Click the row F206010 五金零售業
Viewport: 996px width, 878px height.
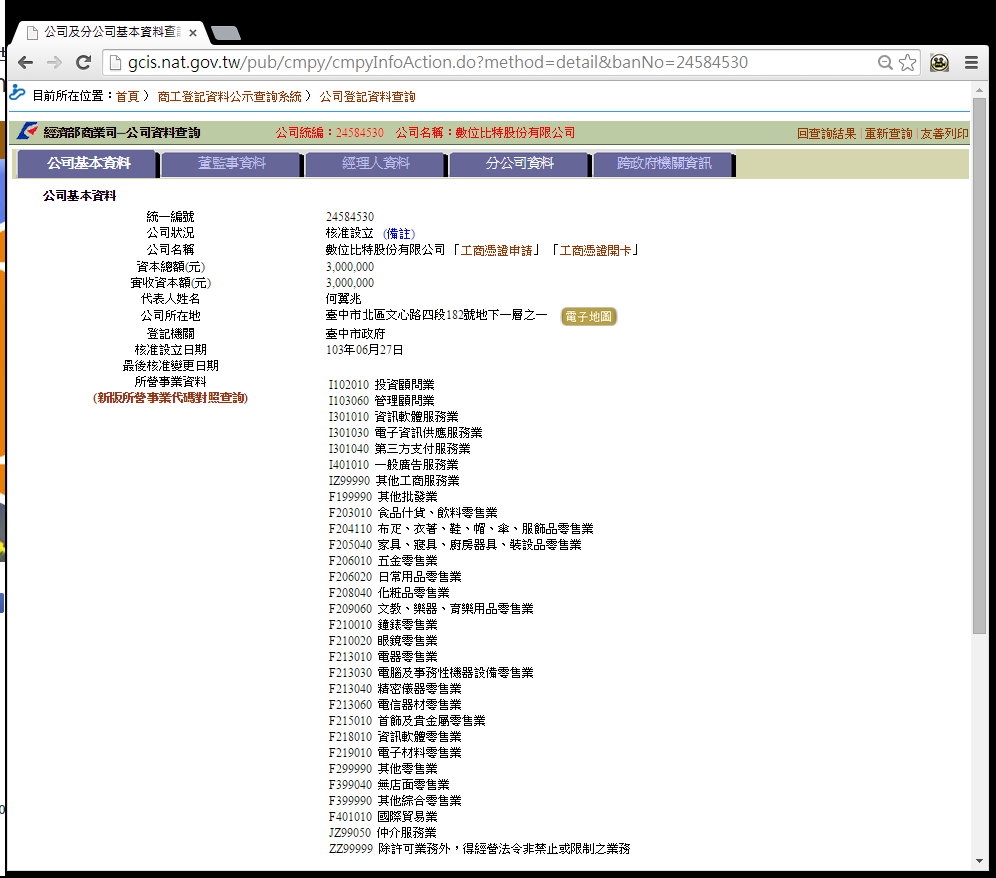(383, 560)
